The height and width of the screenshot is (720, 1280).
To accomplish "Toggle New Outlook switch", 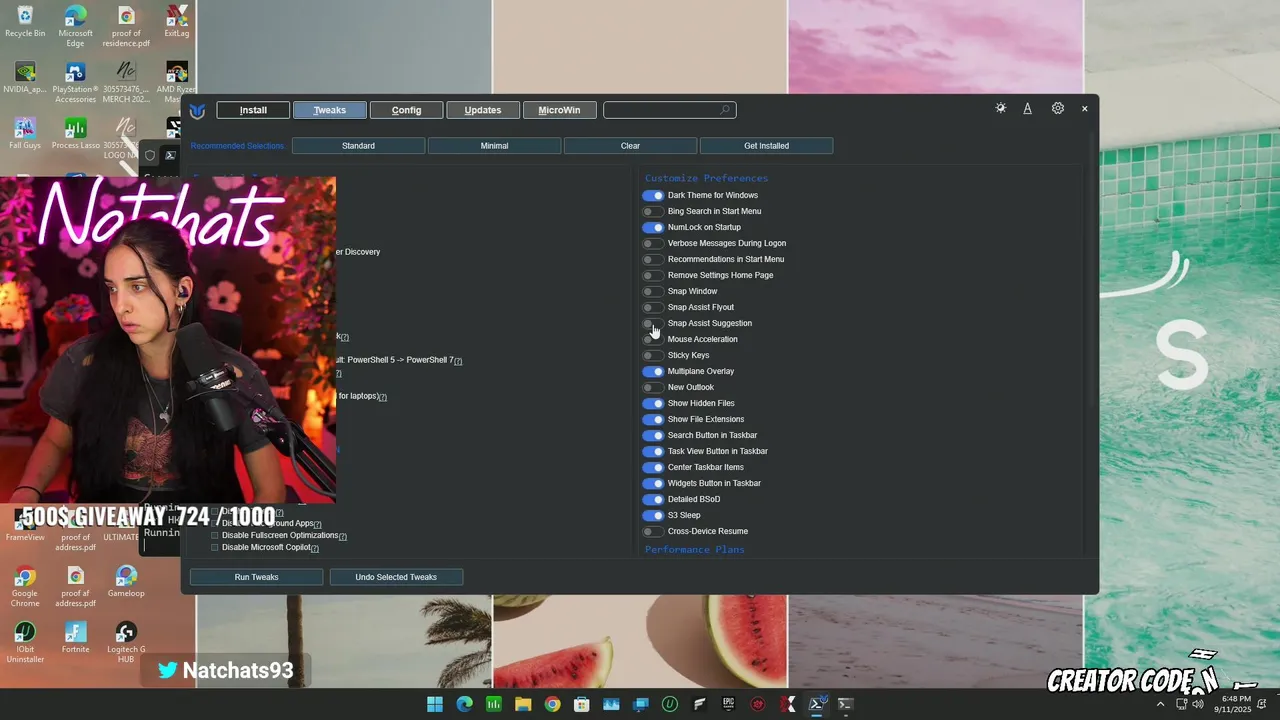I will coord(653,387).
